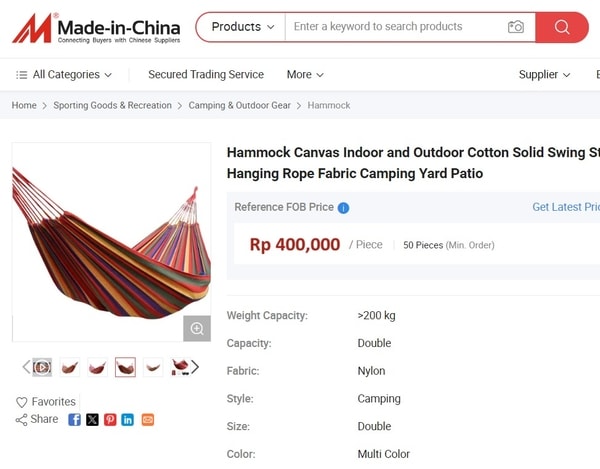Image resolution: width=600 pixels, height=469 pixels.
Task: Add the hammock to Favorites
Action: click(x=46, y=402)
